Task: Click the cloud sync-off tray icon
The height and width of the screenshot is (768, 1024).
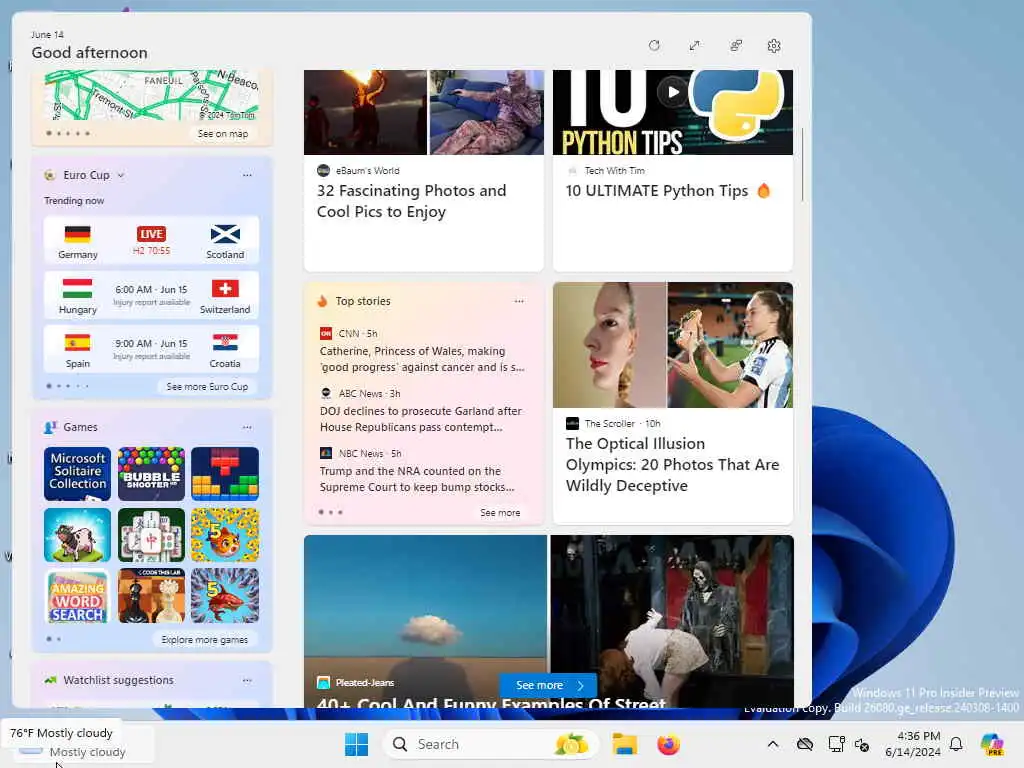Action: 805,744
